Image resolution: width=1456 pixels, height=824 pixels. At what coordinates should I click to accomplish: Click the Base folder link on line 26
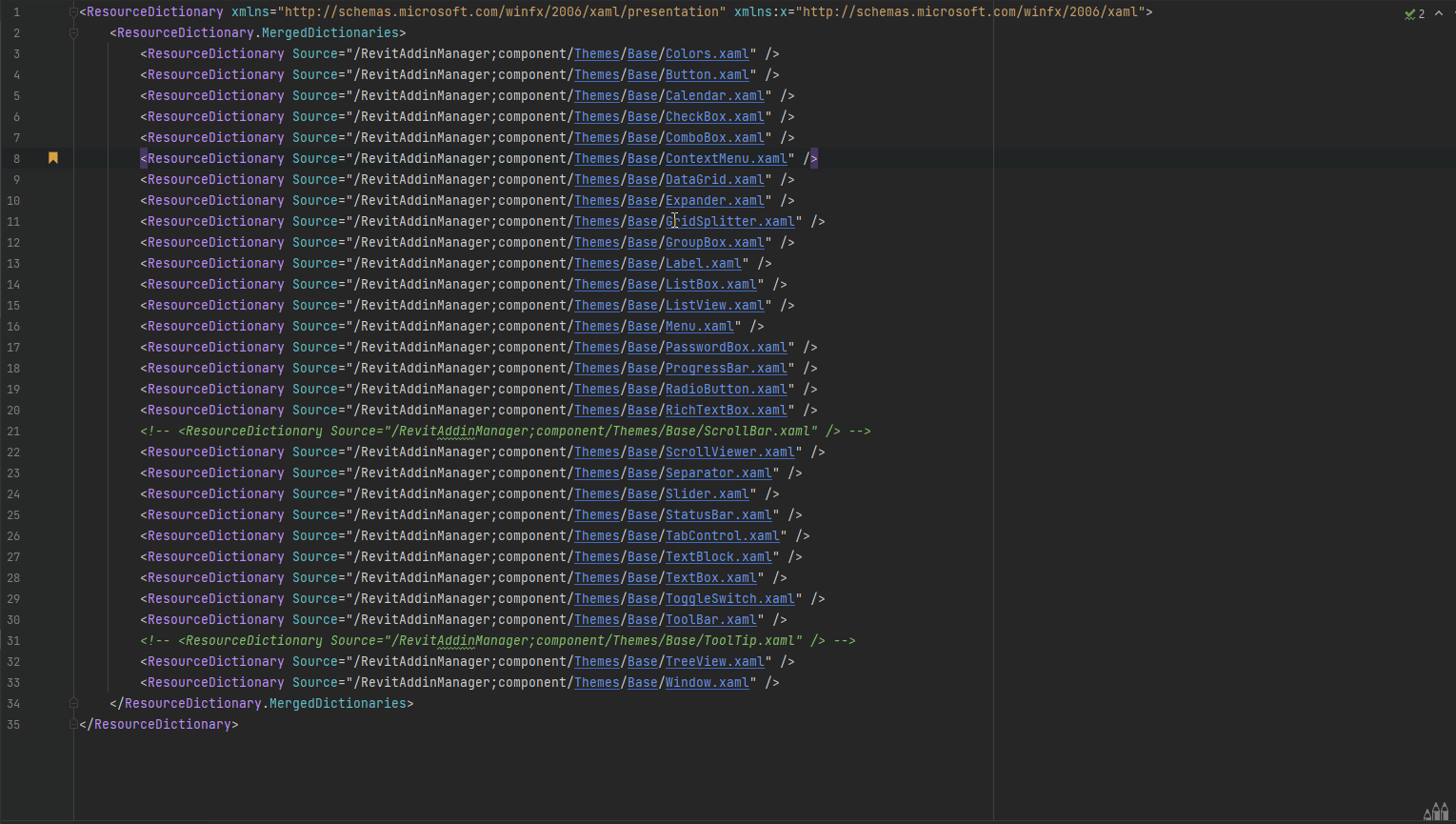click(x=642, y=536)
